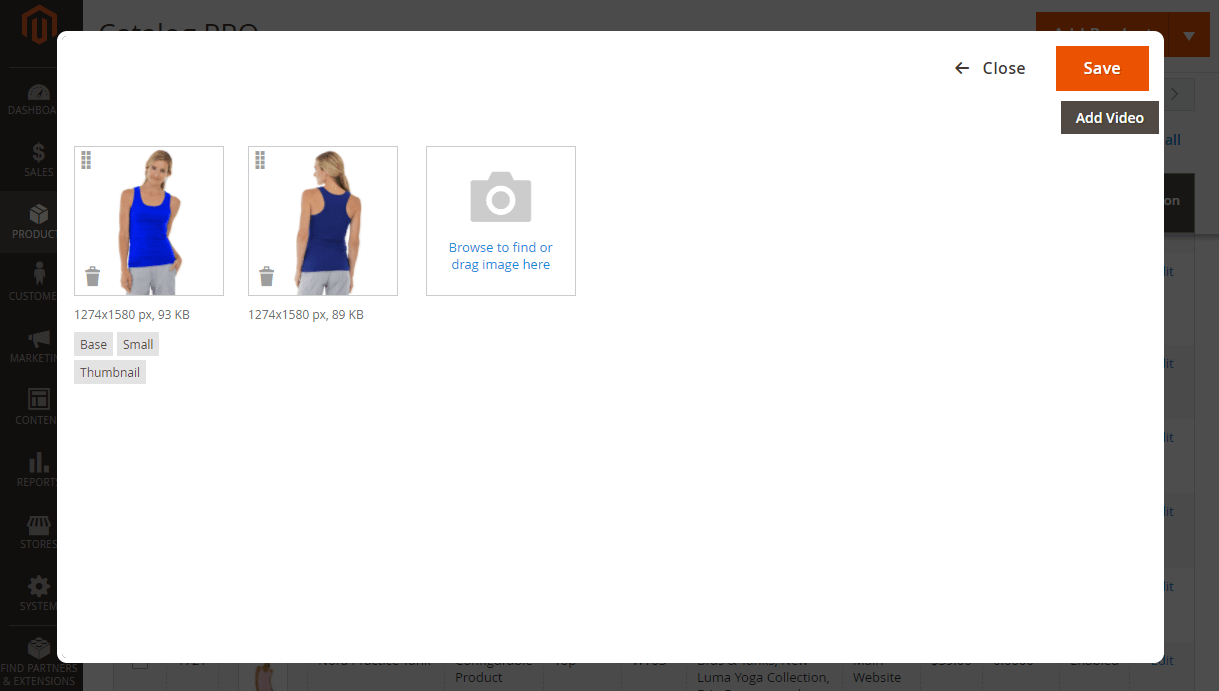Open Content section in the sidebar
Image resolution: width=1219 pixels, height=691 pixels.
click(x=38, y=408)
